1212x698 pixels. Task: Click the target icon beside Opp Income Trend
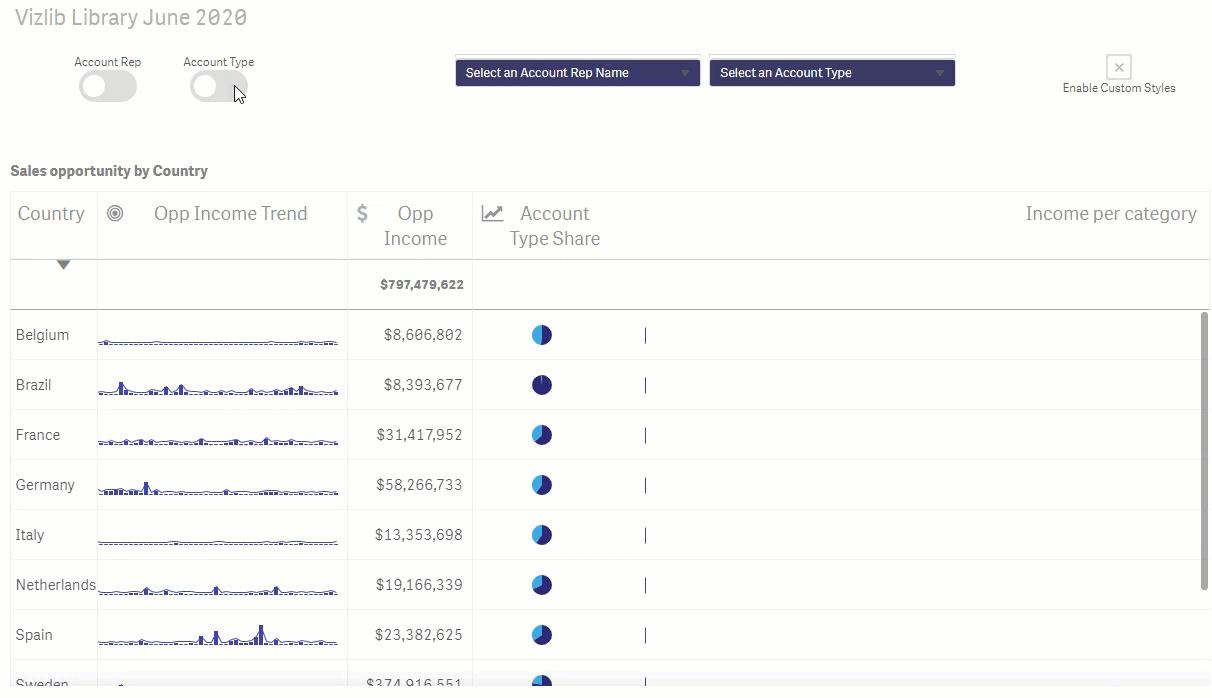(x=115, y=213)
